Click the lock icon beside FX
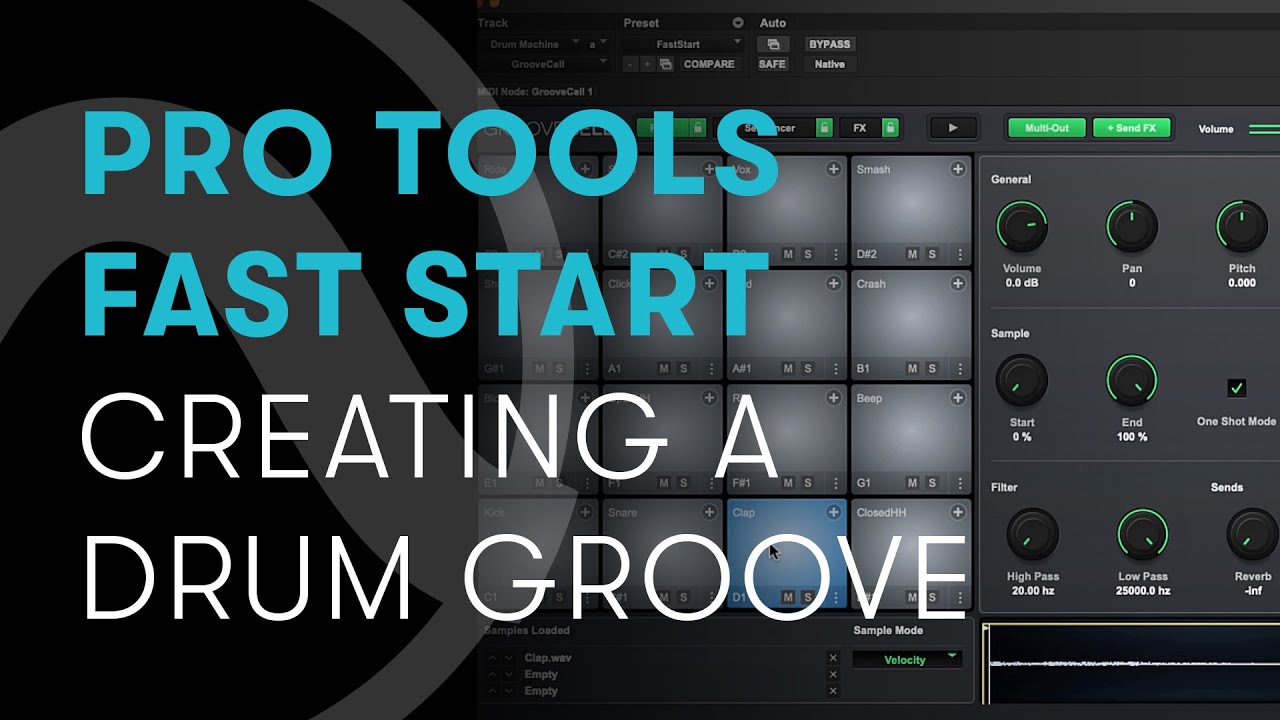This screenshot has height=720, width=1280. [889, 128]
